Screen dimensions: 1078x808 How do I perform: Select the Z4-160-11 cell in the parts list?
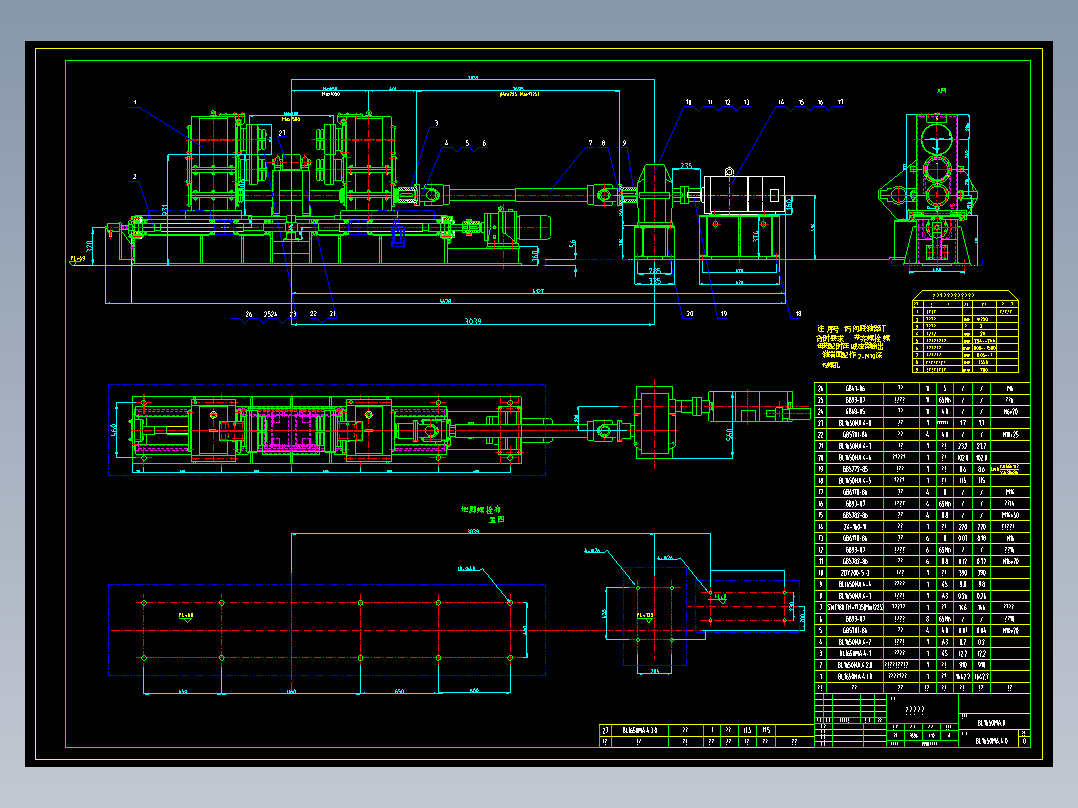click(855, 527)
